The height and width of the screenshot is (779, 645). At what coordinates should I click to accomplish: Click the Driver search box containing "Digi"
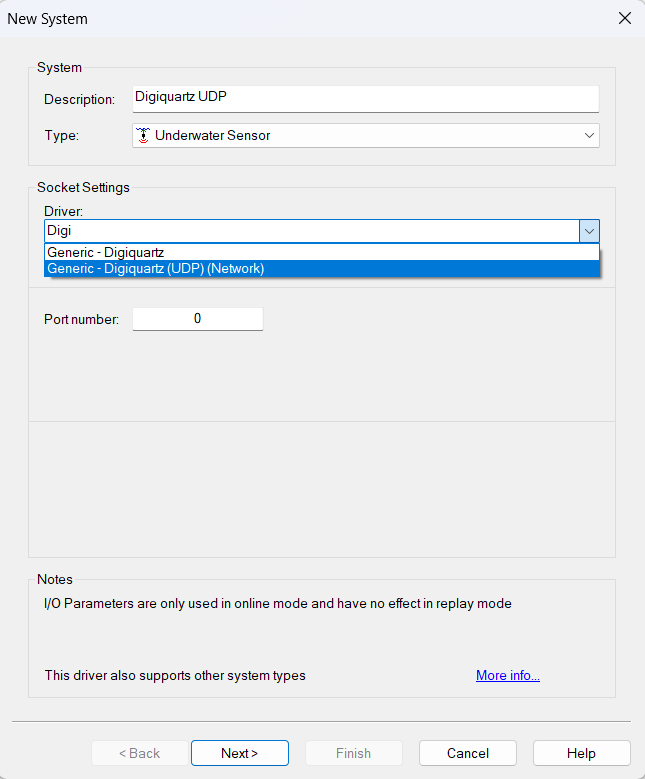310,231
